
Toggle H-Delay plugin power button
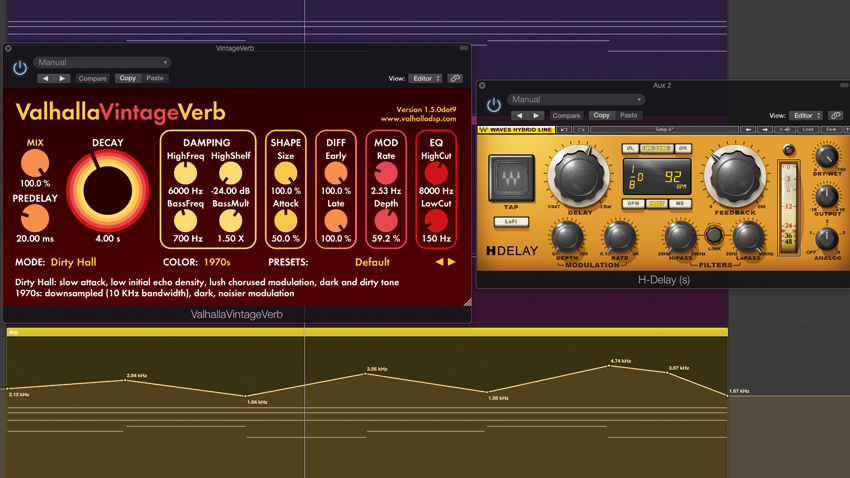[493, 105]
